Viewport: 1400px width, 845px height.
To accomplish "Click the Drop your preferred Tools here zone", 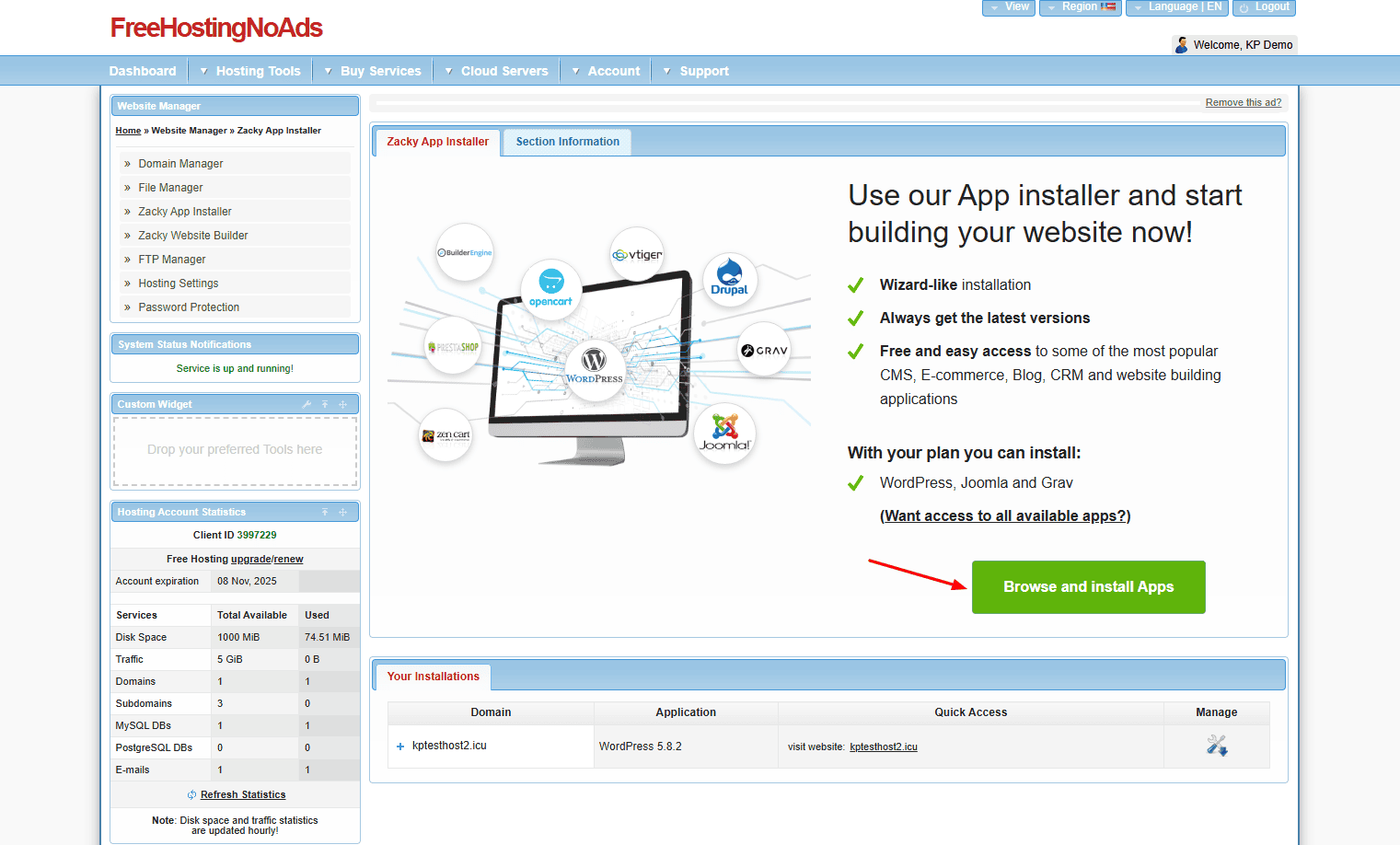I will pyautogui.click(x=235, y=450).
